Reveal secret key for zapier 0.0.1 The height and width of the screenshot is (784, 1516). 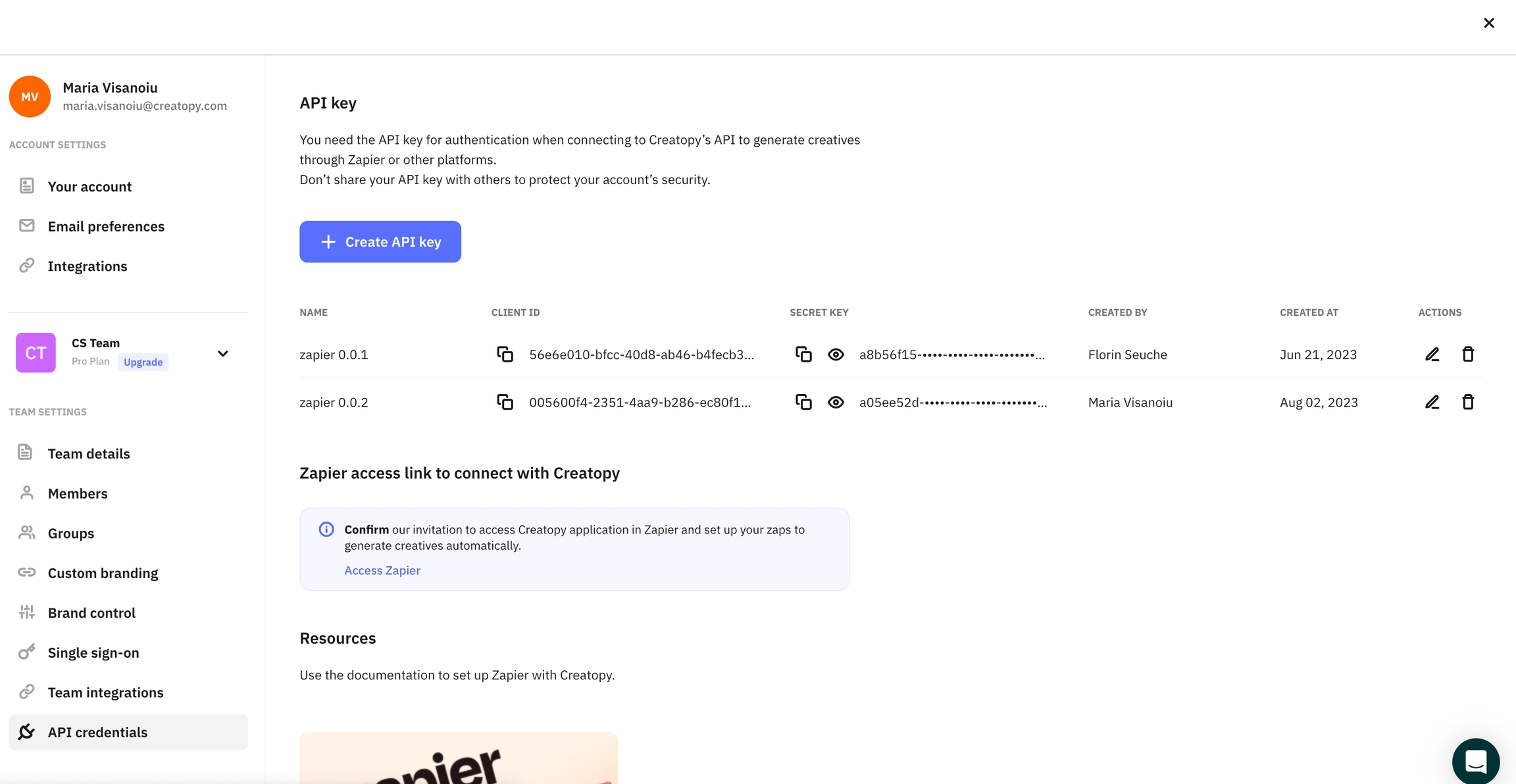836,355
